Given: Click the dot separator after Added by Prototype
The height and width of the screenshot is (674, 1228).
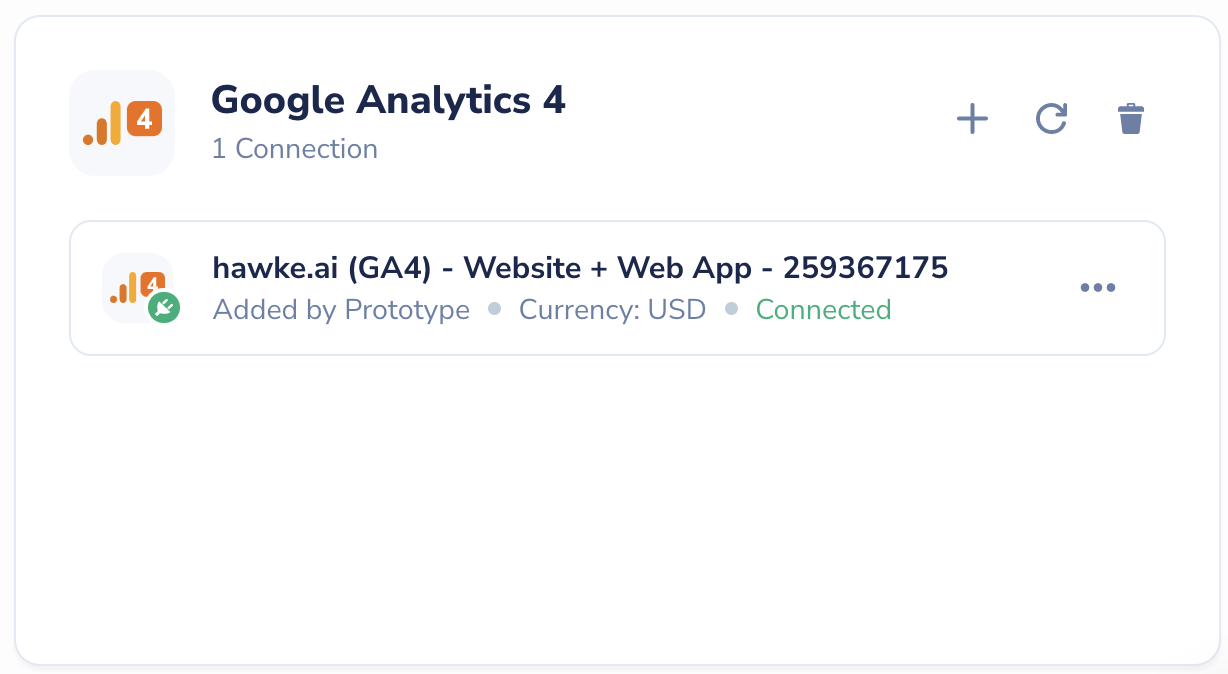Looking at the screenshot, I should 494,310.
